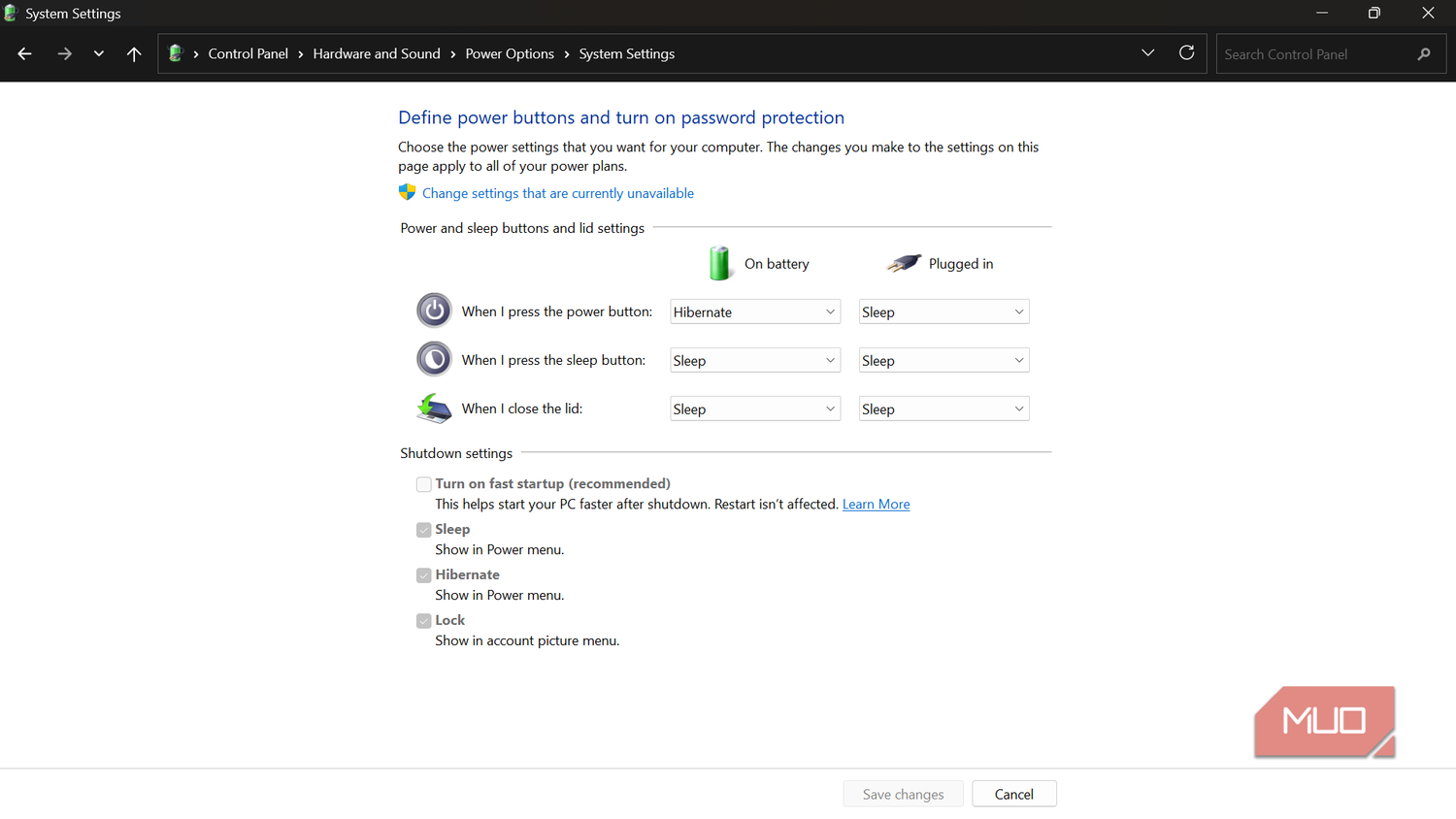Open sleep button On battery dropdown

click(755, 360)
